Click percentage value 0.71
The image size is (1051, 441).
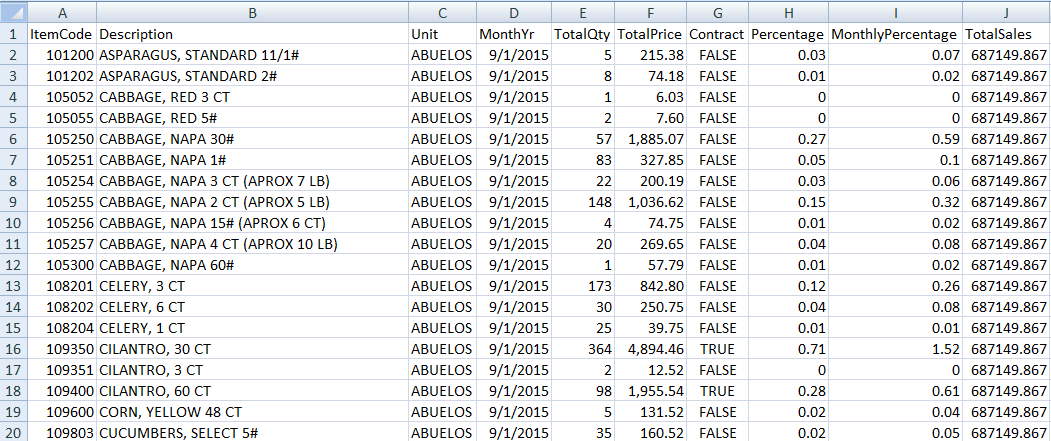pos(788,349)
